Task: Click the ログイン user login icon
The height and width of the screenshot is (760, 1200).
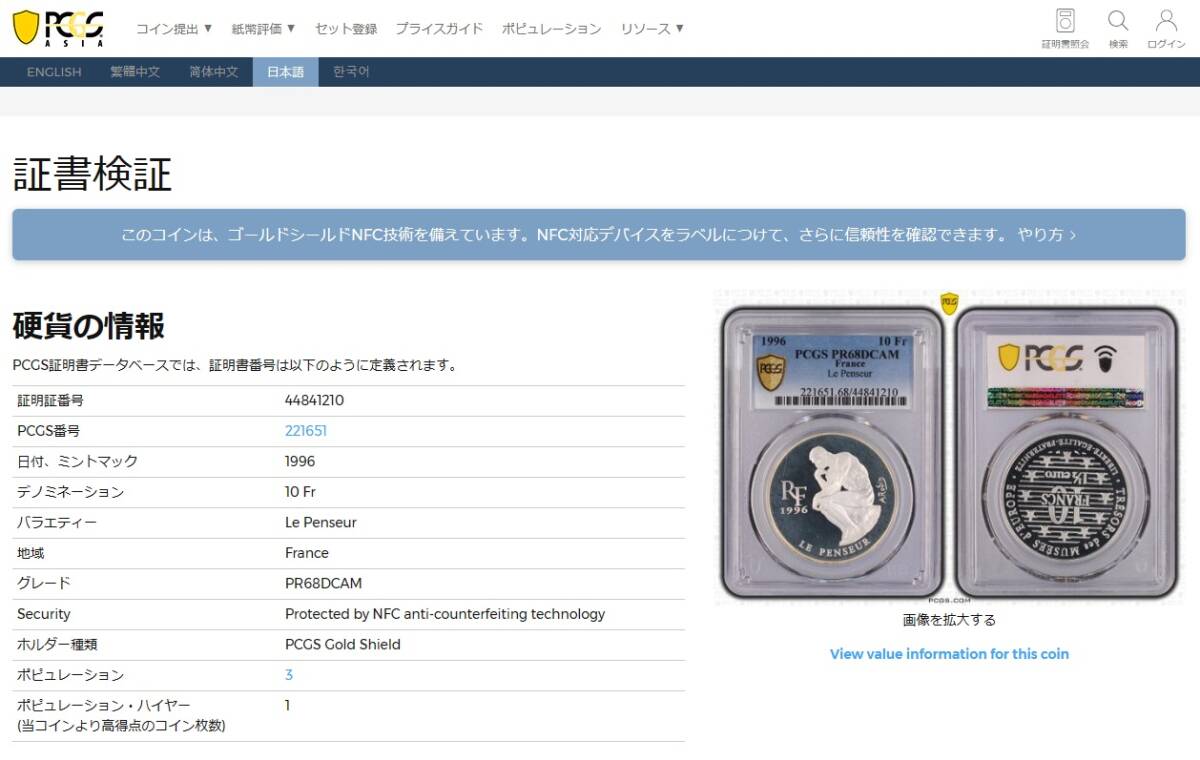Action: click(1166, 28)
